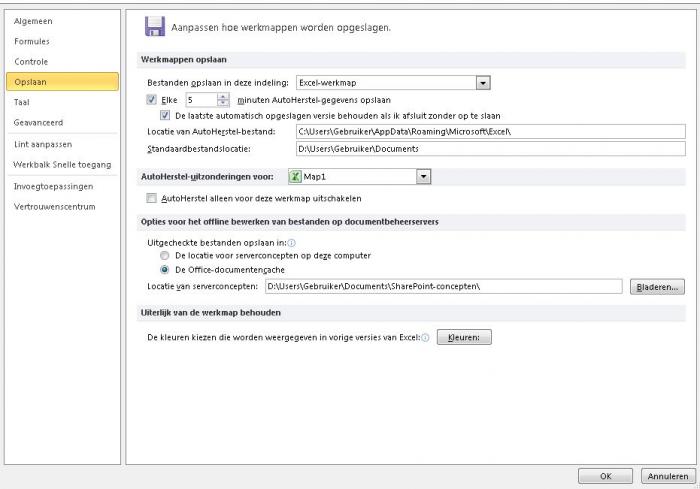
Task: Open the Map1 workbook dropdown
Action: point(424,177)
